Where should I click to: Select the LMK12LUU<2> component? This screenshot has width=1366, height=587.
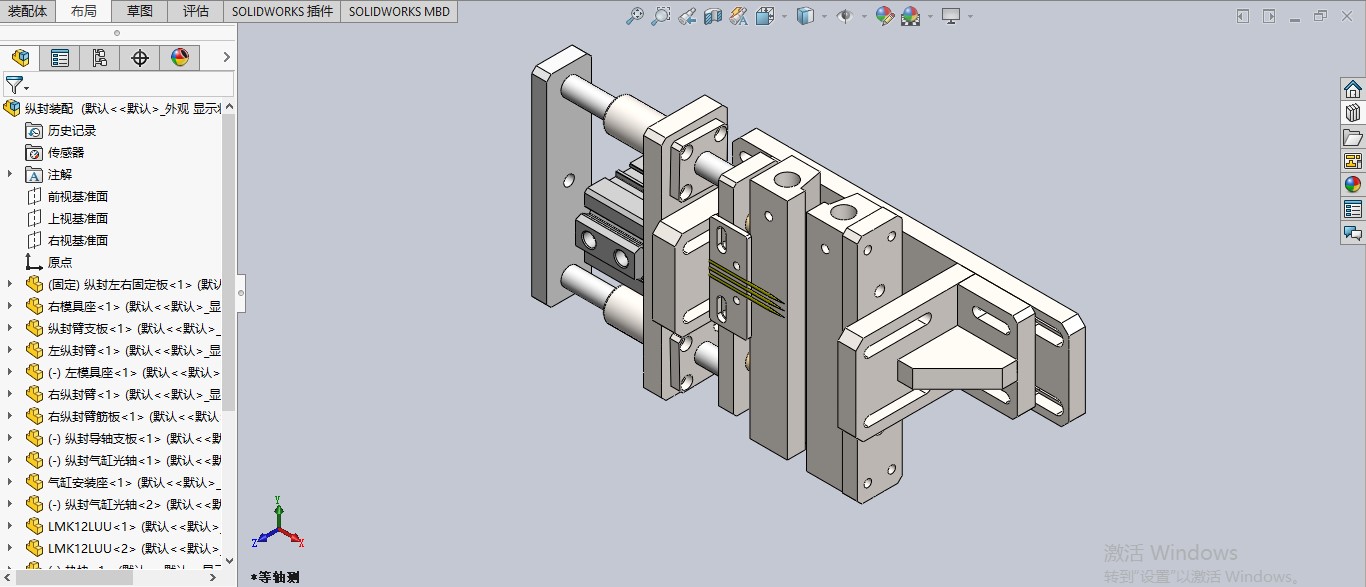click(123, 548)
